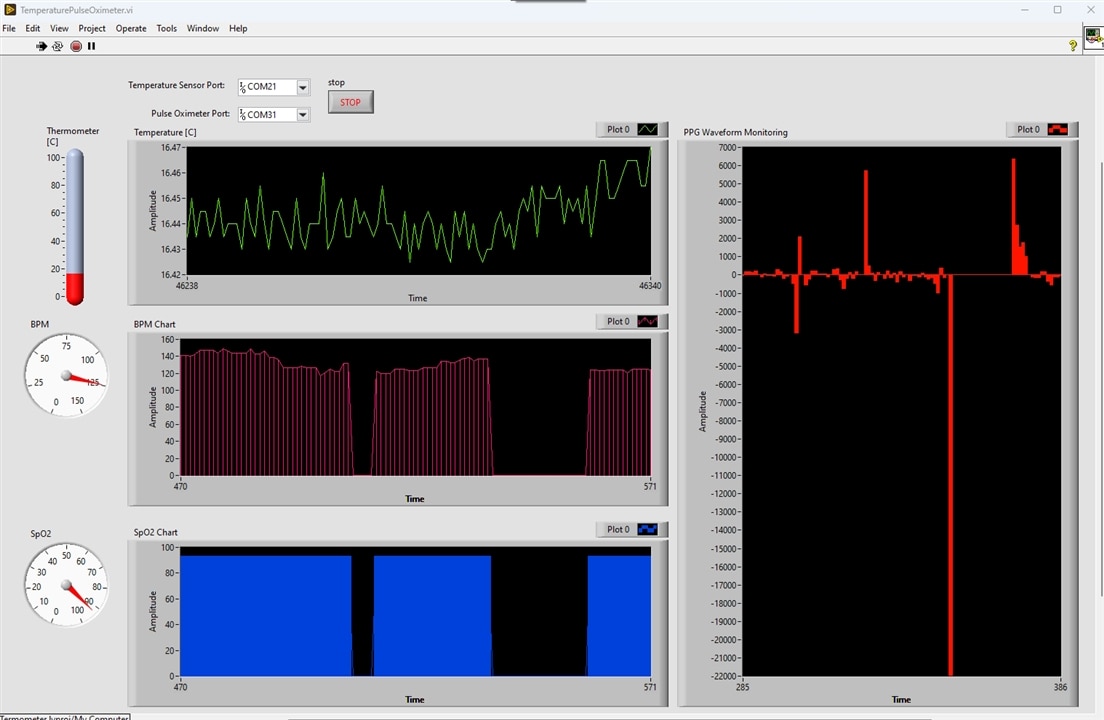The width and height of the screenshot is (1104, 720).
Task: Open the Help menu
Action: tap(238, 28)
